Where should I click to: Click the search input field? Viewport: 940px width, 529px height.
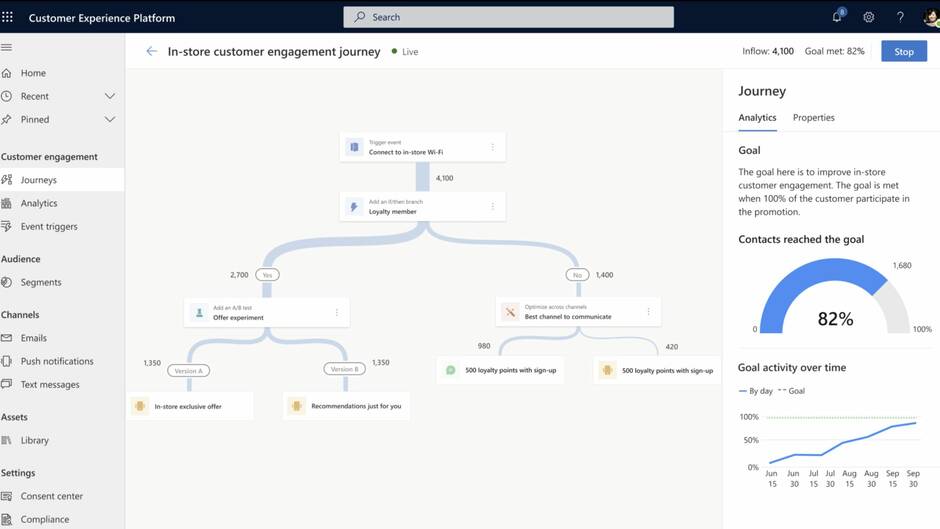coord(508,17)
